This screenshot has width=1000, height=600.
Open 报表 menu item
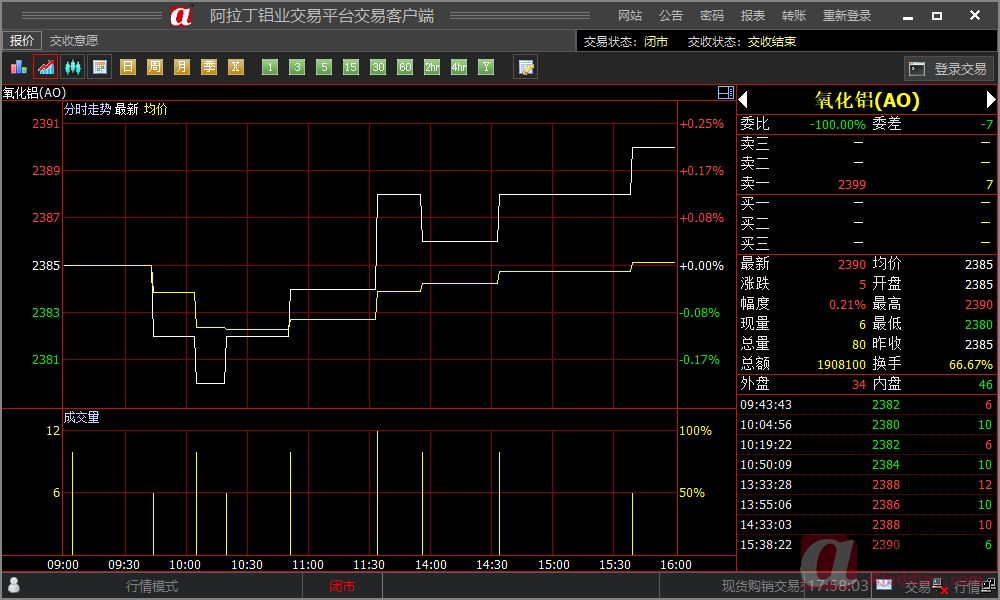(753, 15)
